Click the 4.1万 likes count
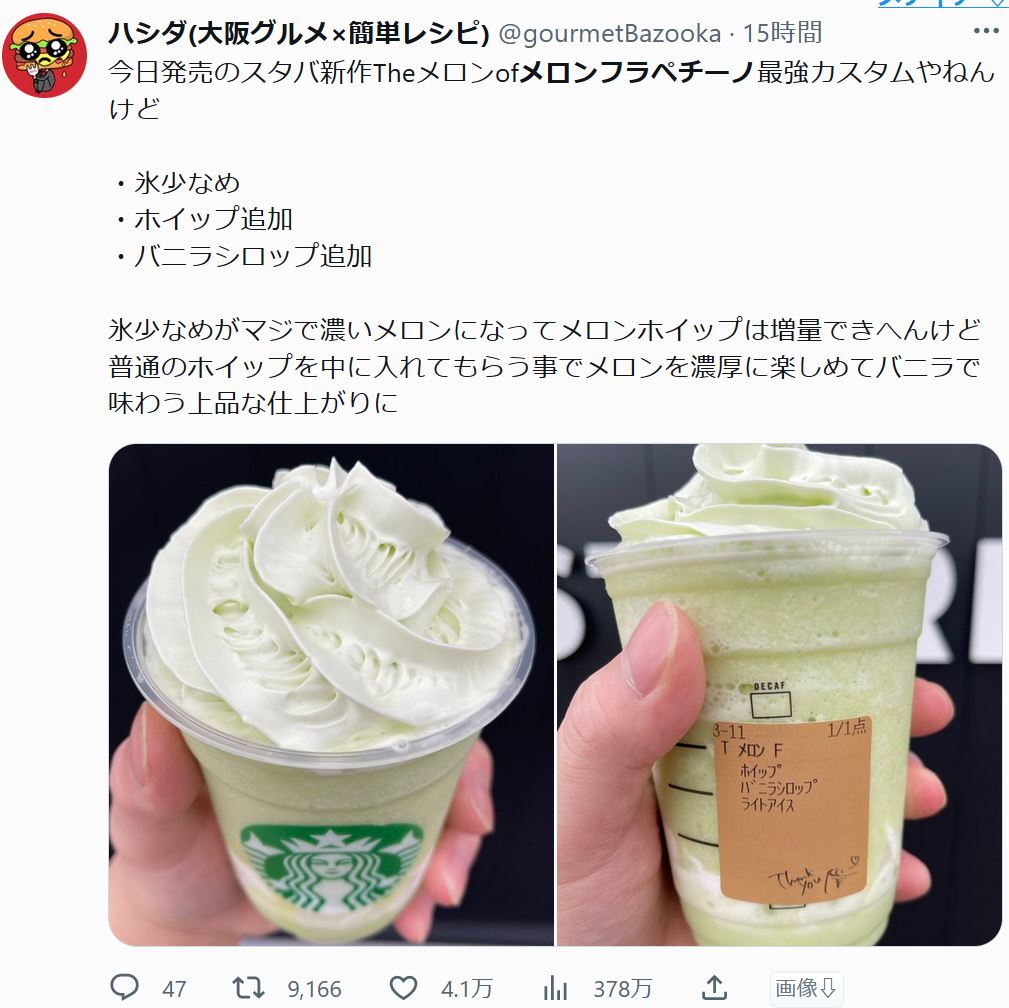 tap(467, 989)
